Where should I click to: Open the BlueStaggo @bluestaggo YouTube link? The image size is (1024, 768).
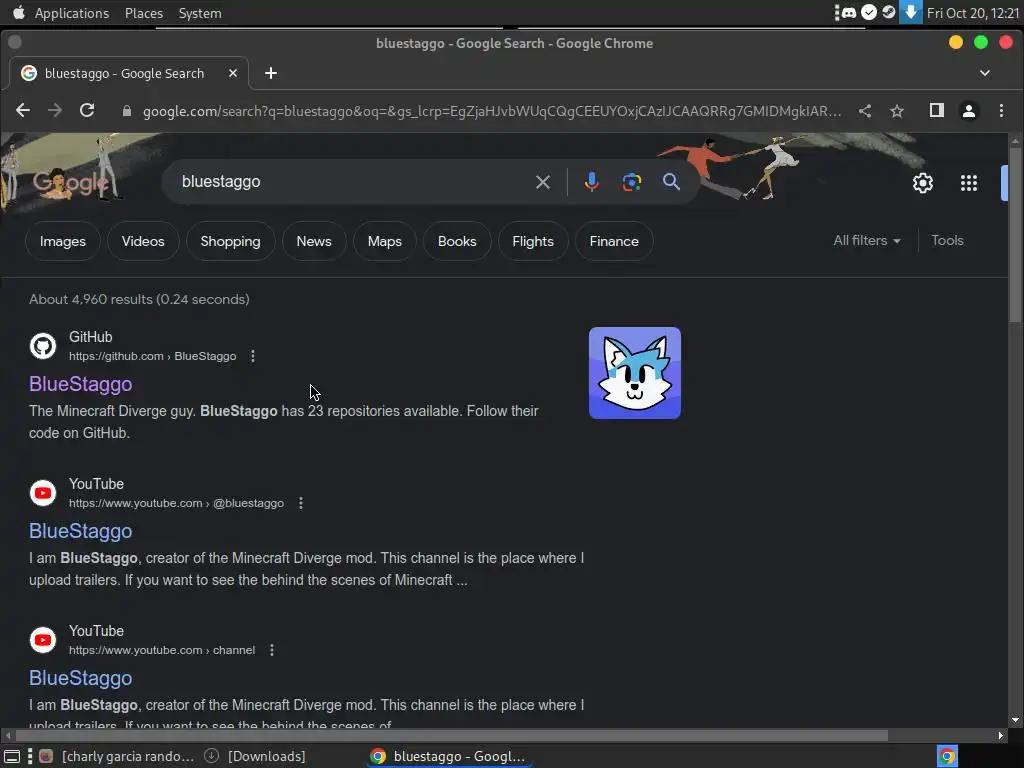(80, 531)
